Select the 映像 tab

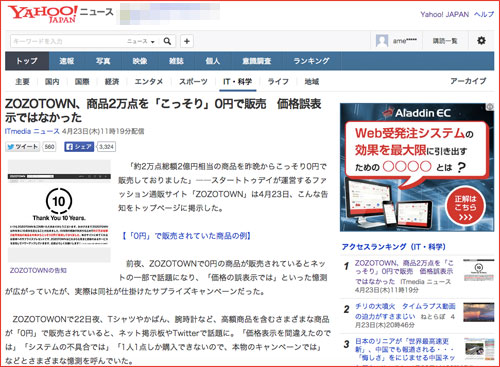click(x=140, y=61)
